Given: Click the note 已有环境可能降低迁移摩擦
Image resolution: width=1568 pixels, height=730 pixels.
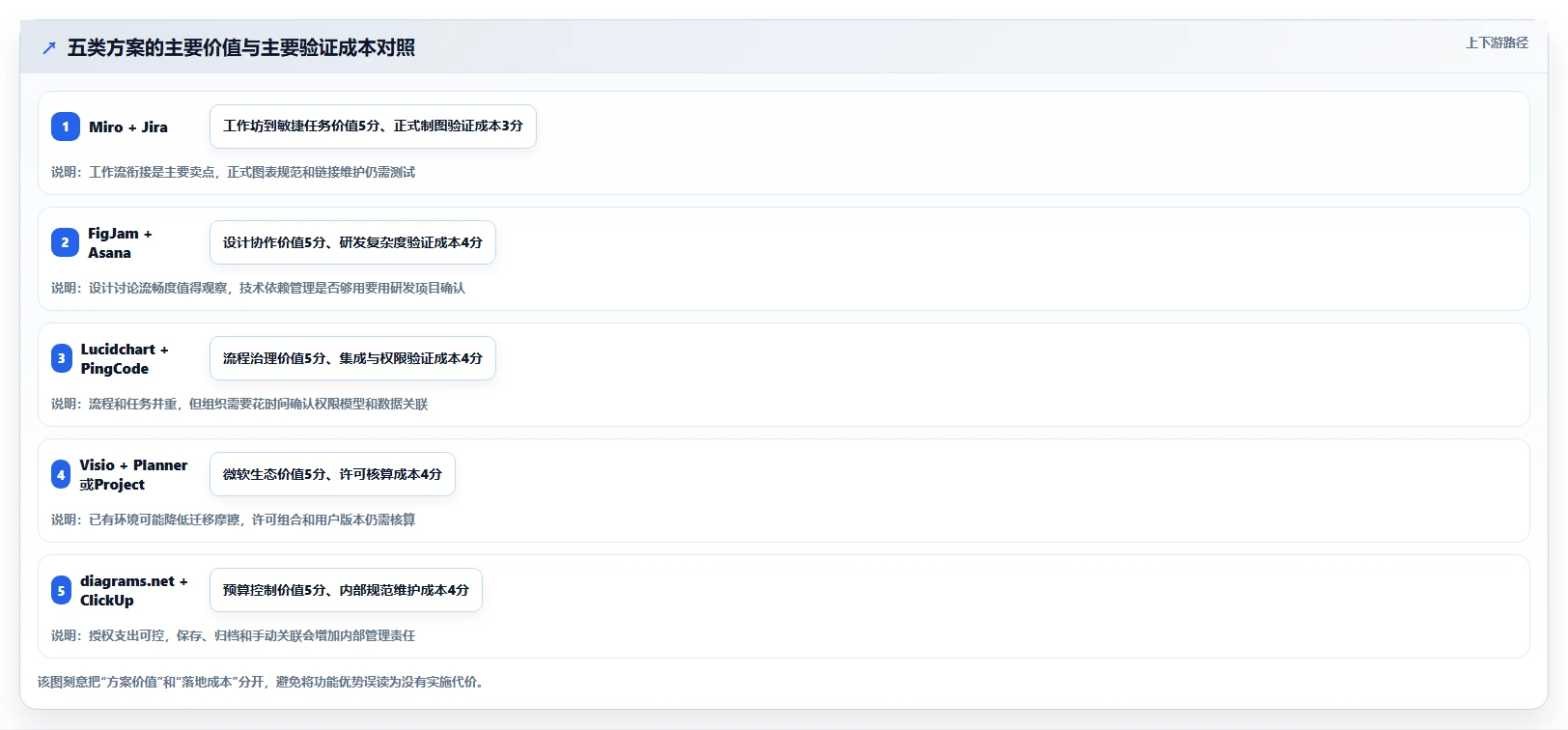Looking at the screenshot, I should pos(233,519).
